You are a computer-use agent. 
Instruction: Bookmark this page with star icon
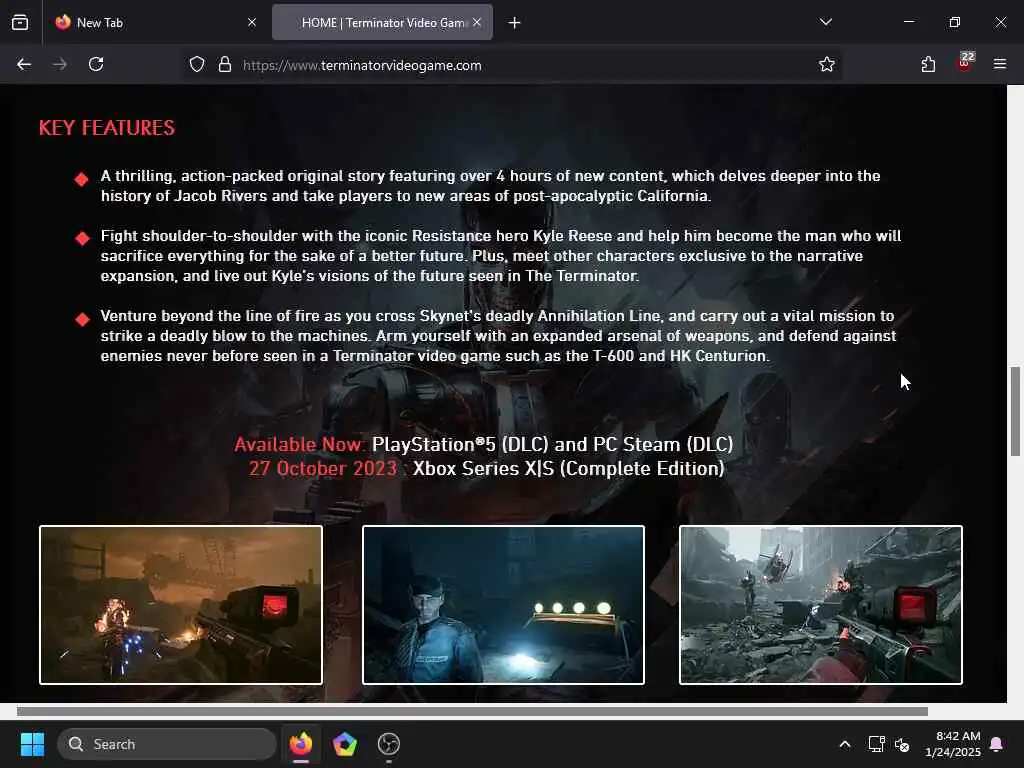[x=827, y=64]
